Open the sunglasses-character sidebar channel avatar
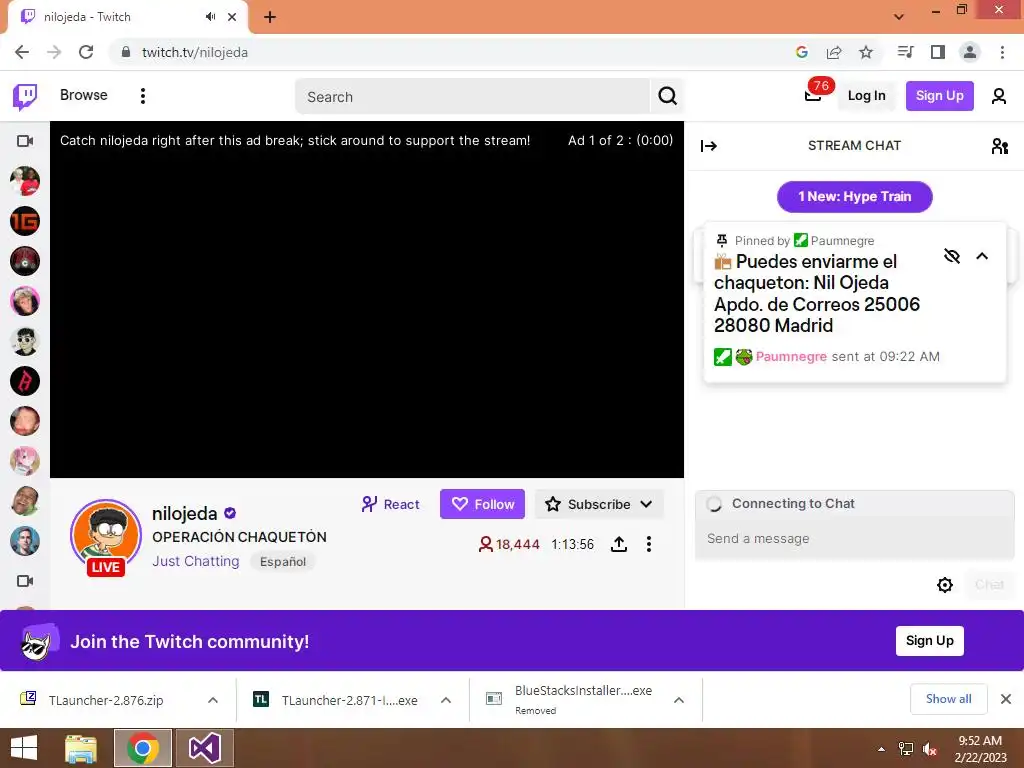Viewport: 1024px width, 768px height. pos(25,342)
